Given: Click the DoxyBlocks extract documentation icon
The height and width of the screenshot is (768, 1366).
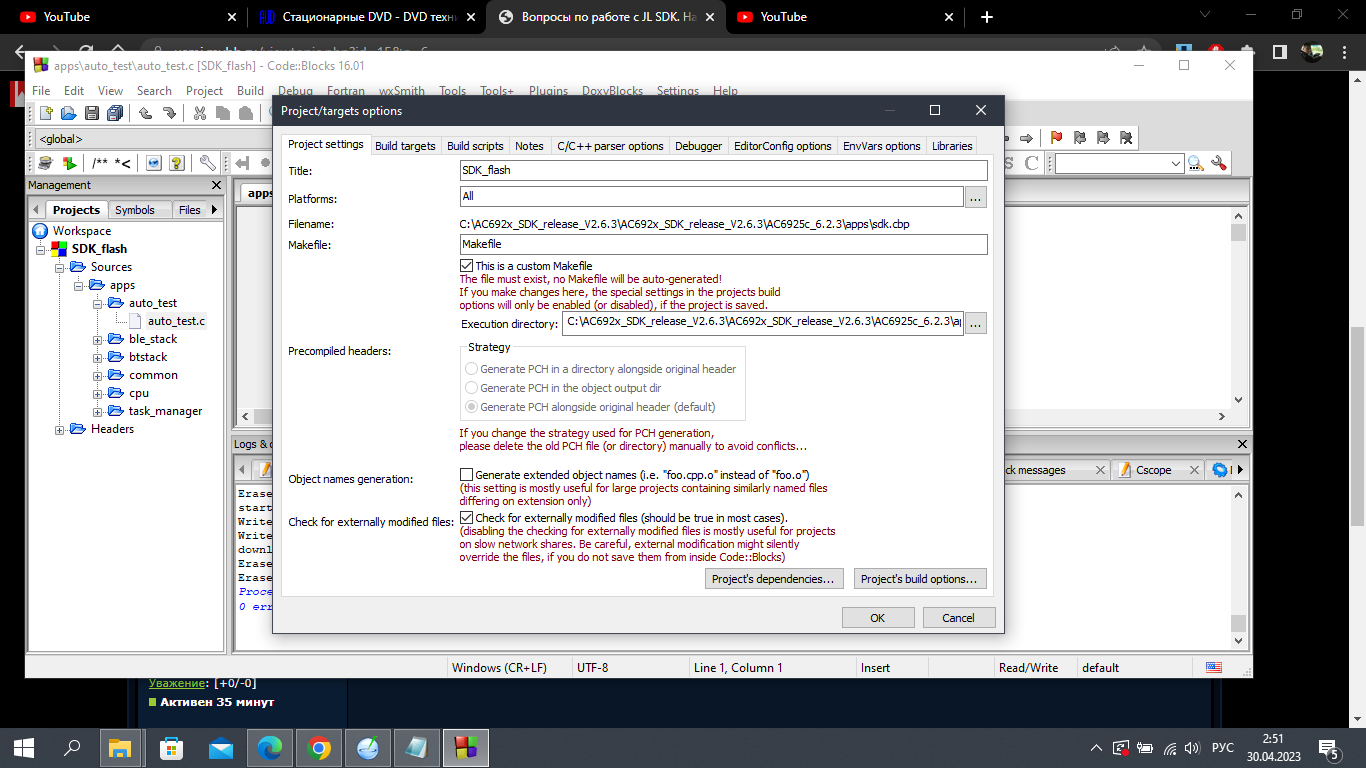Looking at the screenshot, I should (68, 163).
